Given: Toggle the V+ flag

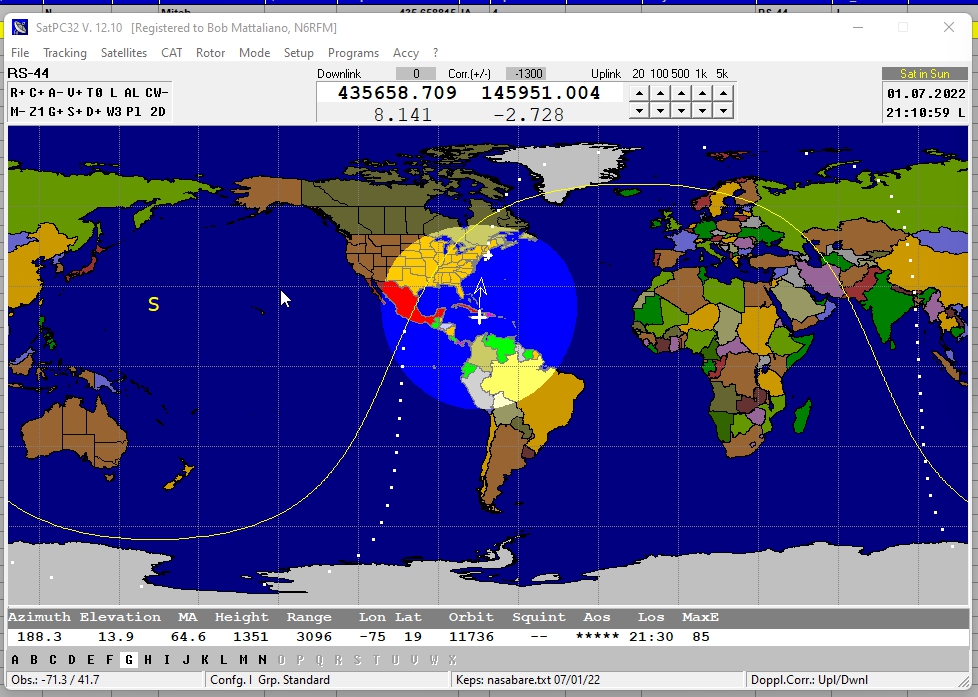Looking at the screenshot, I should point(75,92).
